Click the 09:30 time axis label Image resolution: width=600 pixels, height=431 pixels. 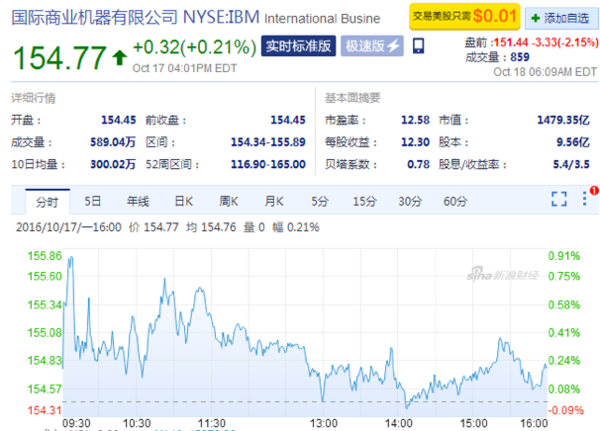click(76, 423)
